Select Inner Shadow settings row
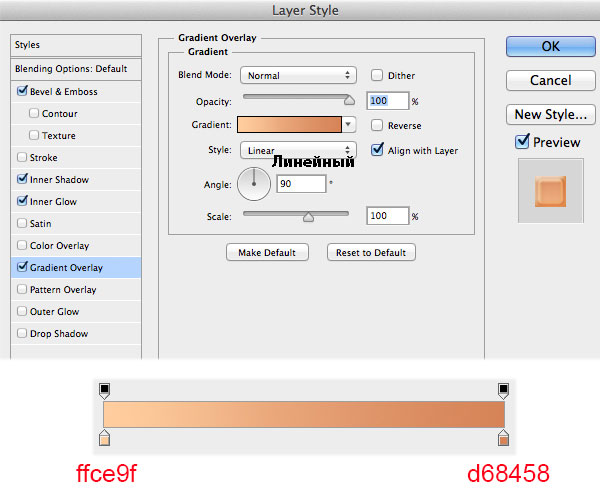Image resolution: width=600 pixels, height=502 pixels. click(76, 179)
